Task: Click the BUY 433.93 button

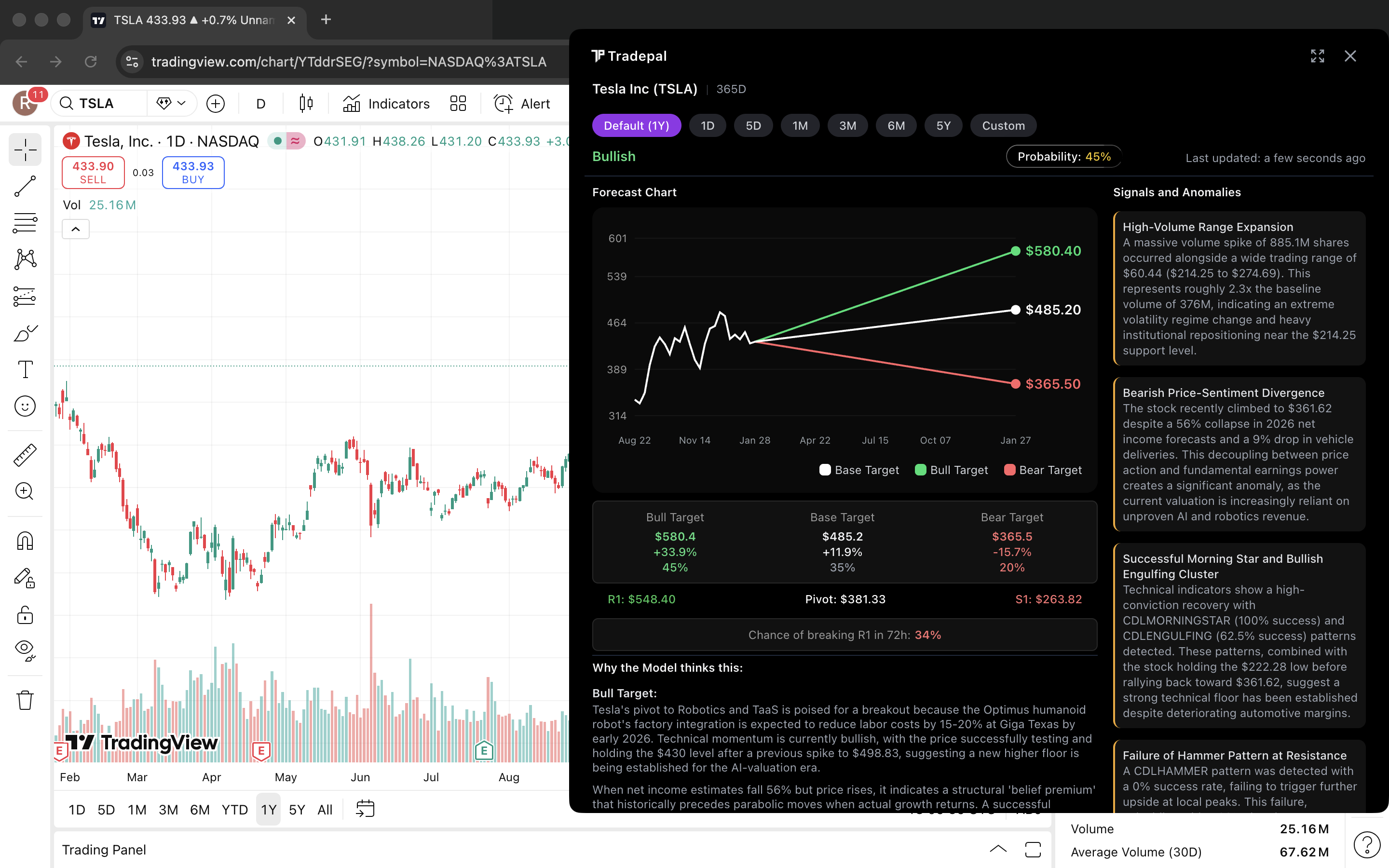Action: tap(193, 172)
